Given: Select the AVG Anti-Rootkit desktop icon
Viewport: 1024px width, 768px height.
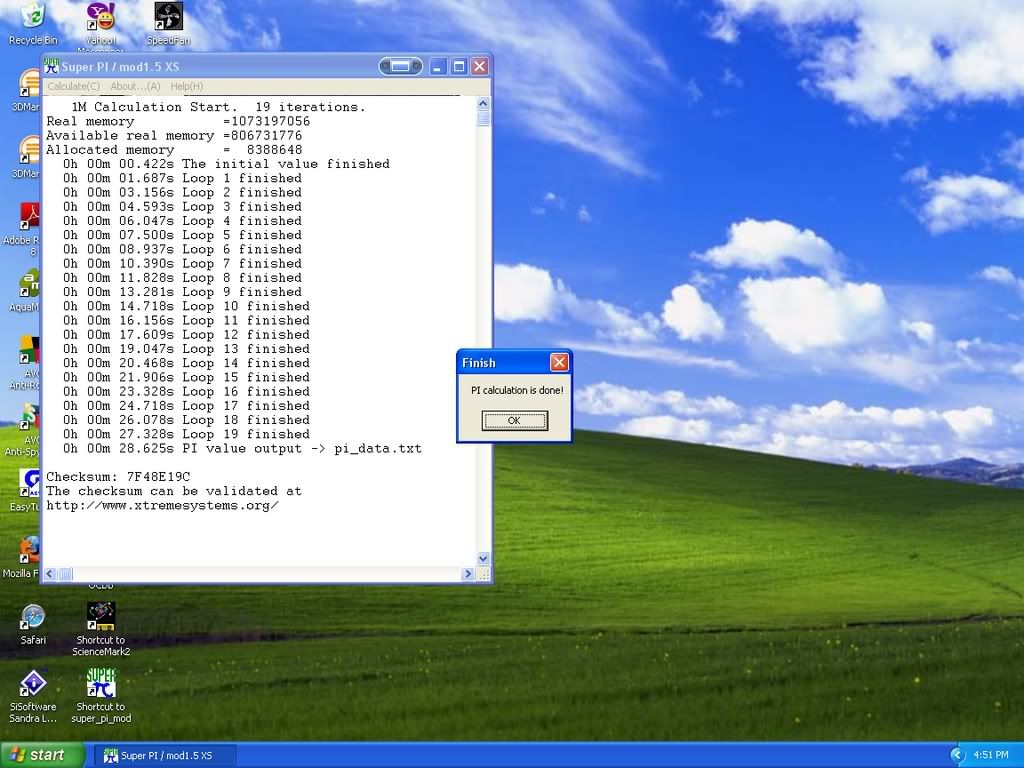Looking at the screenshot, I should [27, 362].
